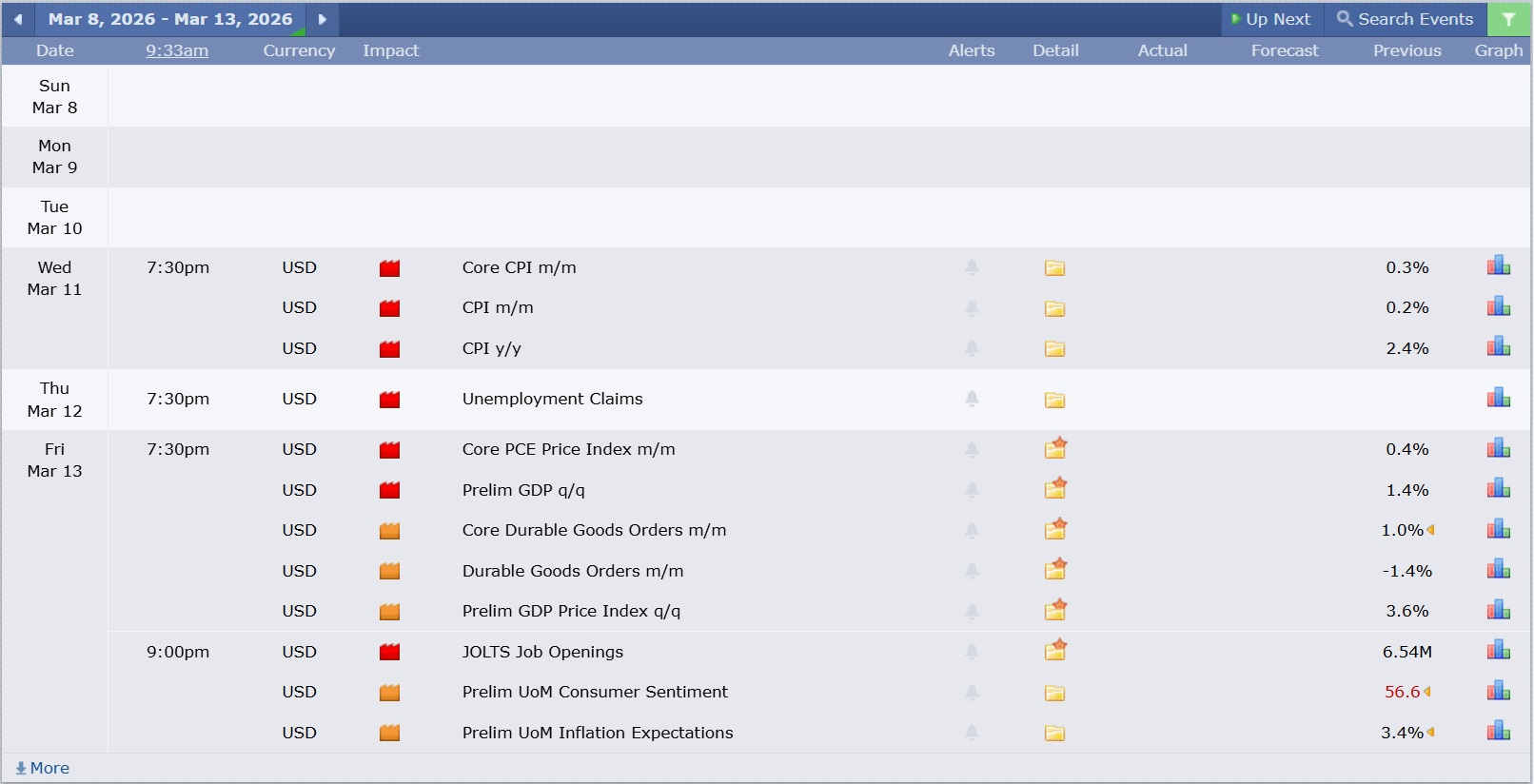This screenshot has width=1534, height=784.
Task: Open the Mar 8 - Mar 13 date range picker
Action: click(170, 19)
